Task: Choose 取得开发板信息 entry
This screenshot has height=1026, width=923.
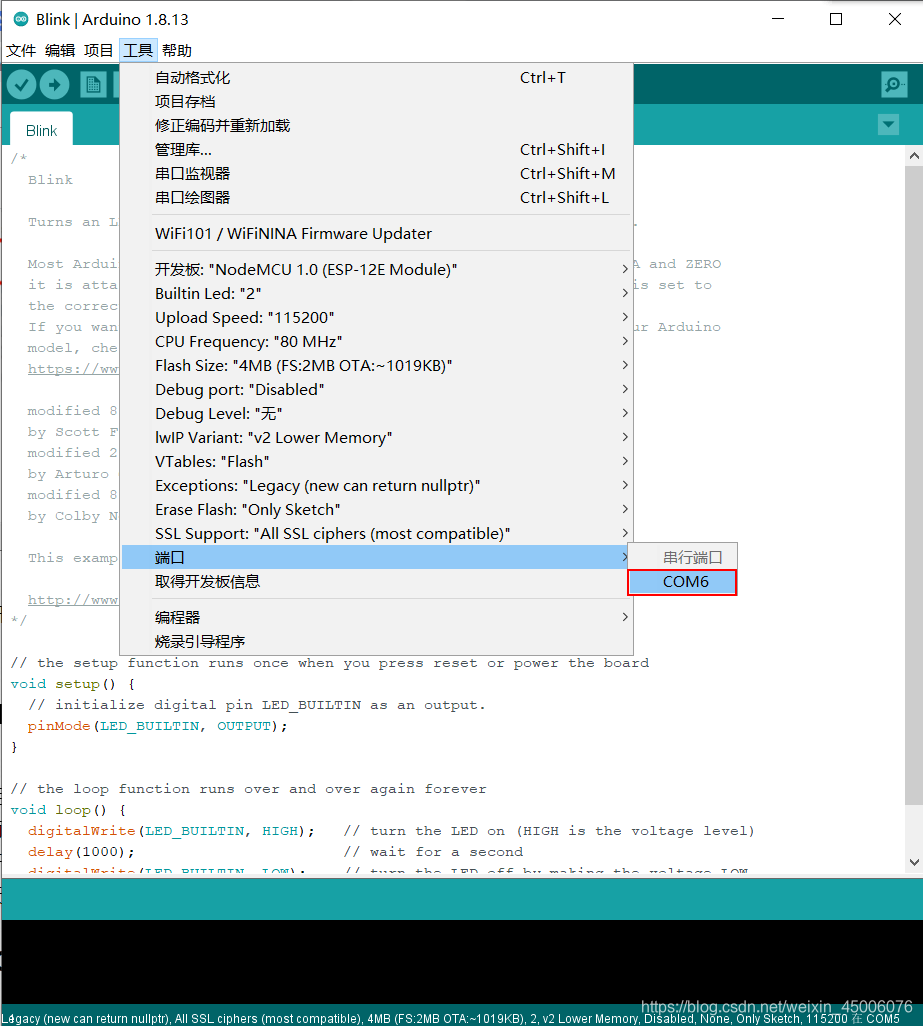Action: click(376, 581)
